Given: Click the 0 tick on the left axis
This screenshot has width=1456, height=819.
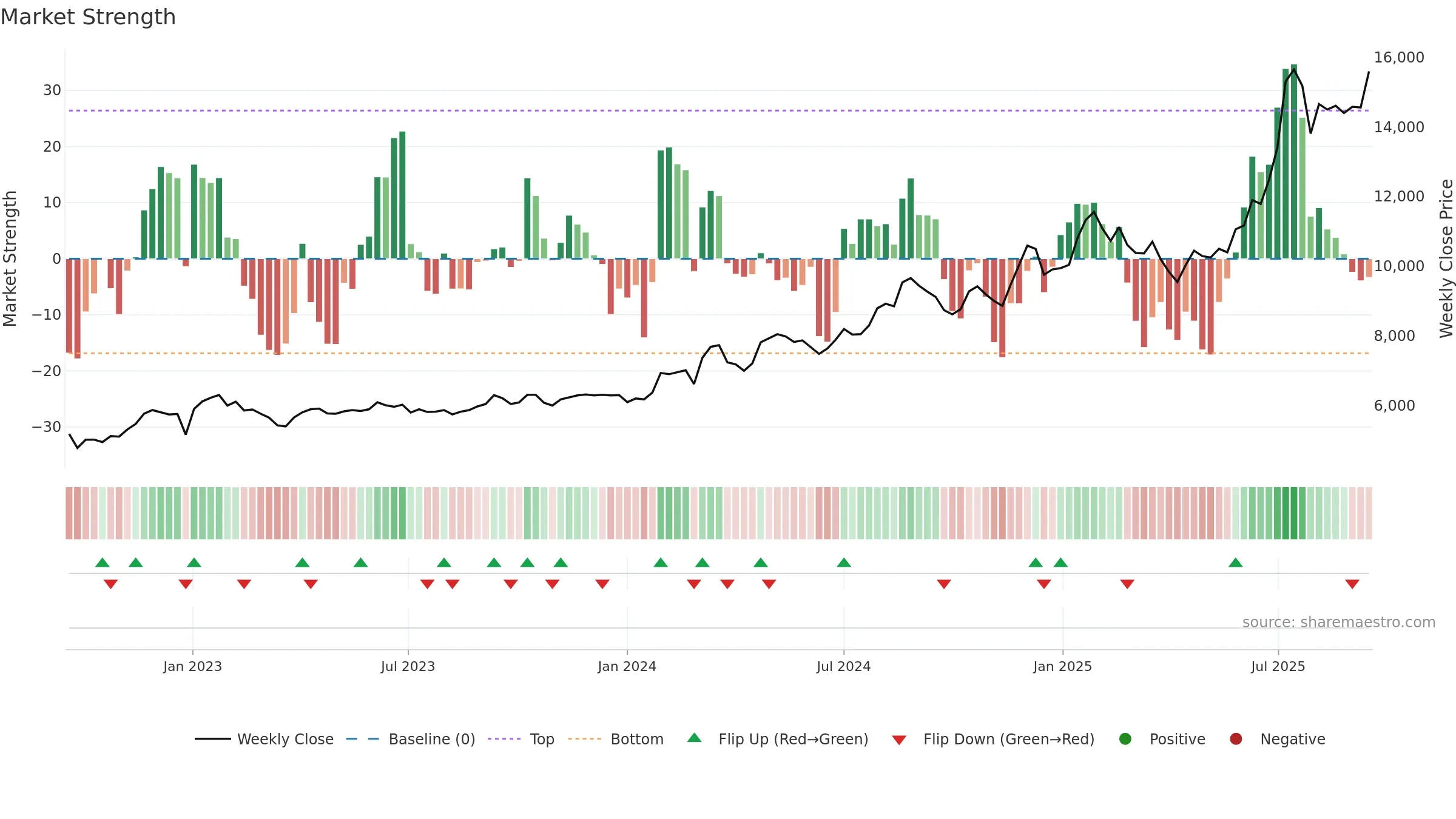Looking at the screenshot, I should [x=56, y=258].
